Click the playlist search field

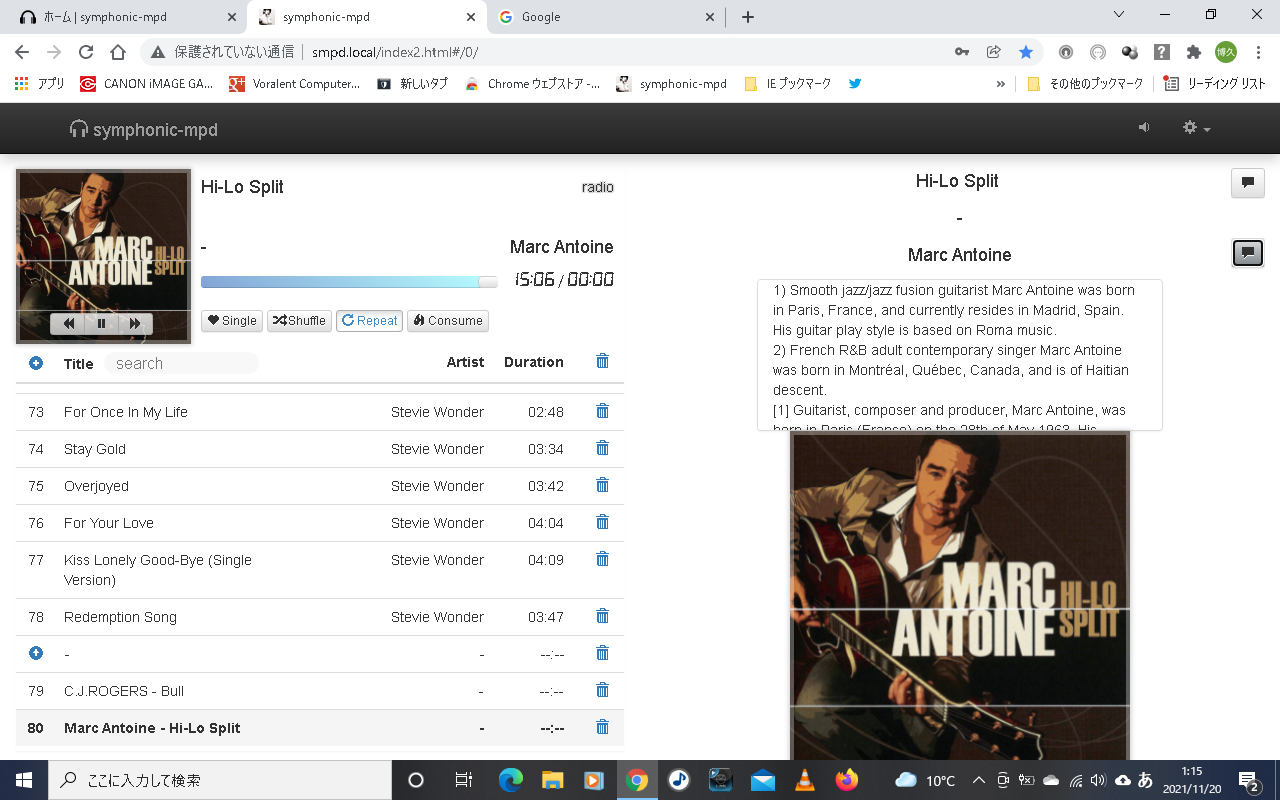[181, 363]
